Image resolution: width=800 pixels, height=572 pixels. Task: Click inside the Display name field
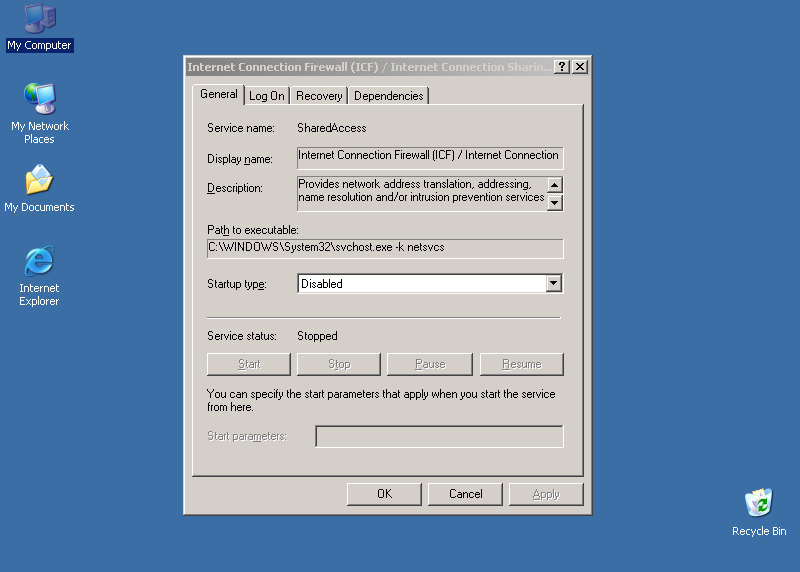pyautogui.click(x=430, y=158)
